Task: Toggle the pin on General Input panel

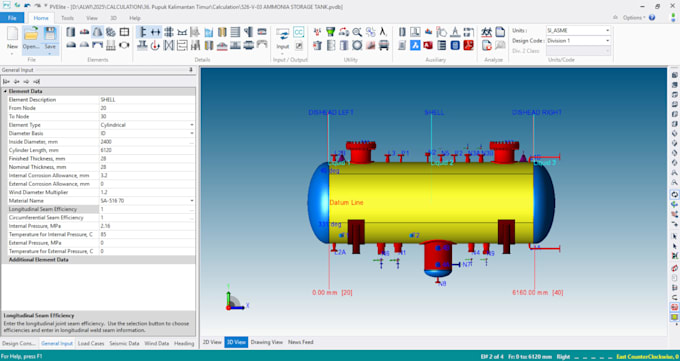Action: coord(191,69)
